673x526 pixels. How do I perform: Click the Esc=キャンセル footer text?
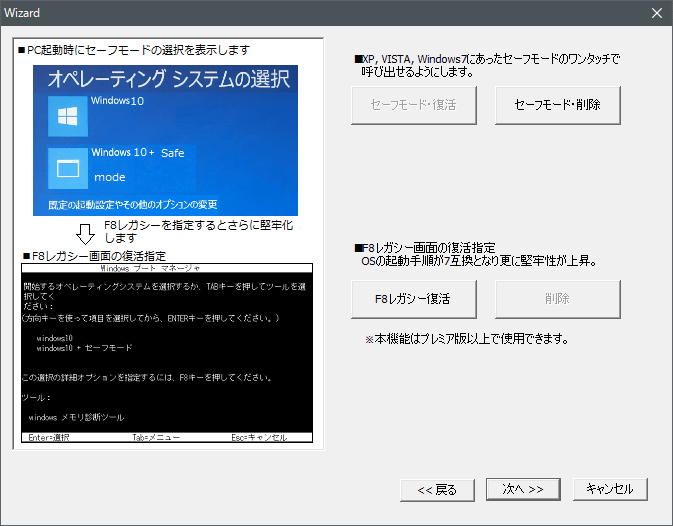click(x=259, y=437)
